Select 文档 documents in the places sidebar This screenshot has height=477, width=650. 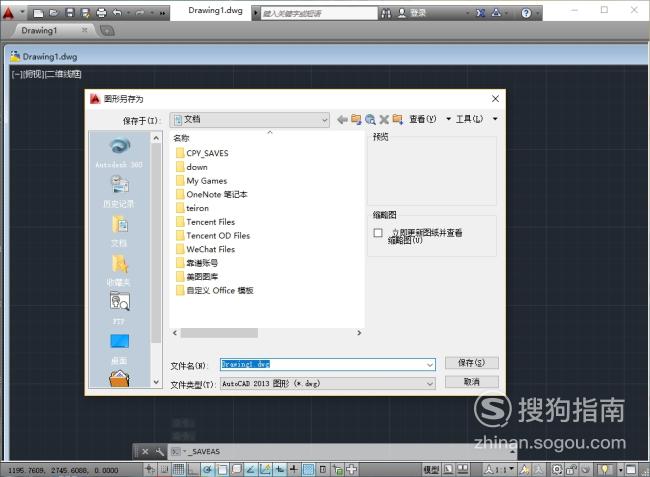click(119, 231)
